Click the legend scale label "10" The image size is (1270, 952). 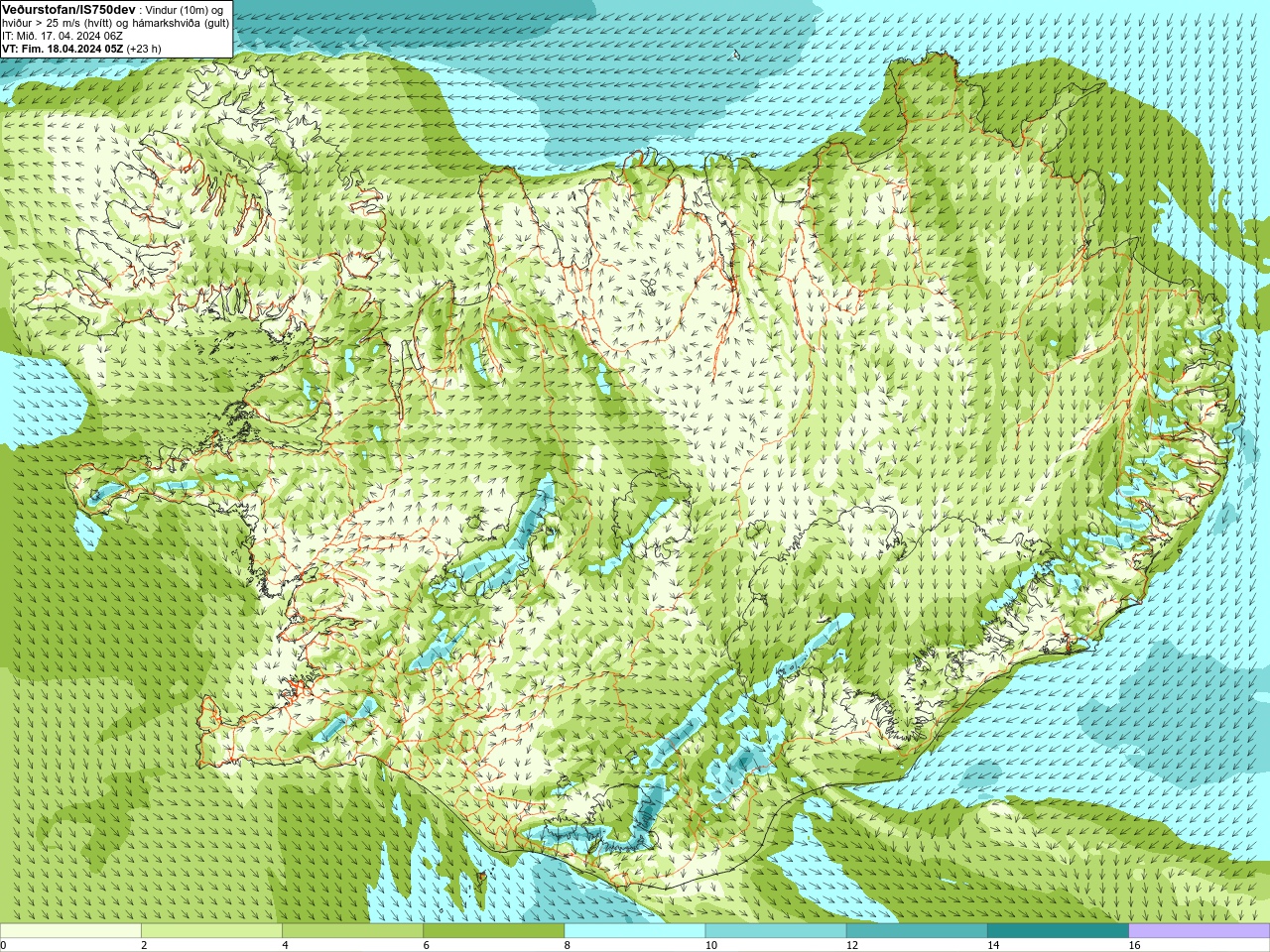711,945
